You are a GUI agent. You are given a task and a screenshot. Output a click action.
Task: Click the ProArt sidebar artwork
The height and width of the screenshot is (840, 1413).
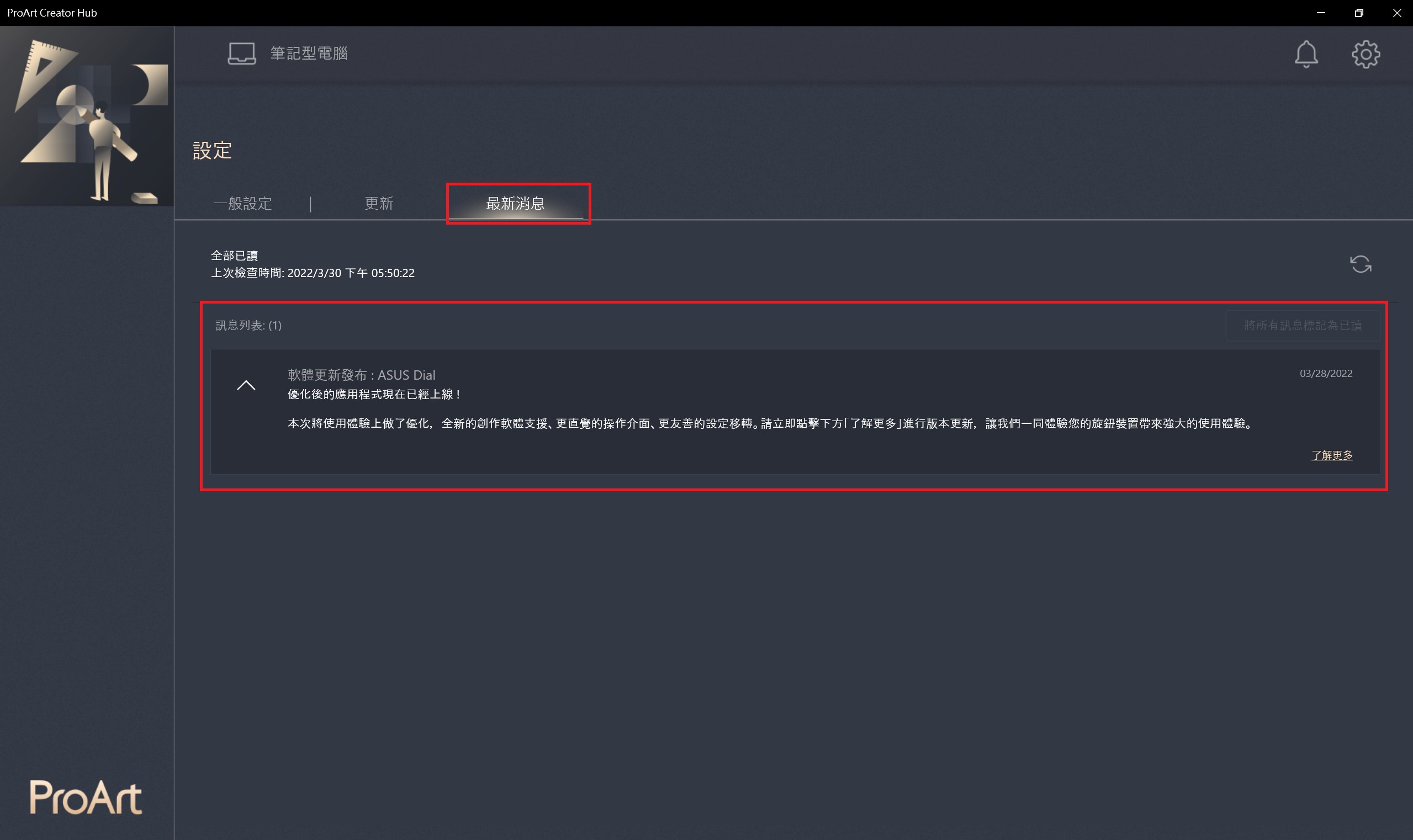click(x=87, y=119)
